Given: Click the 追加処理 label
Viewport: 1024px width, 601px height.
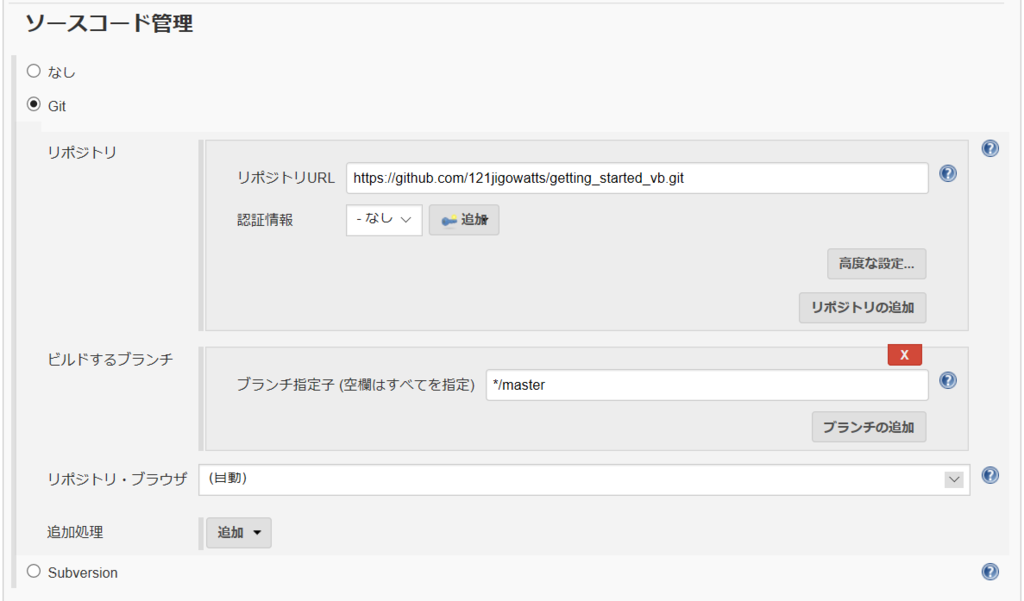Looking at the screenshot, I should pos(75,532).
